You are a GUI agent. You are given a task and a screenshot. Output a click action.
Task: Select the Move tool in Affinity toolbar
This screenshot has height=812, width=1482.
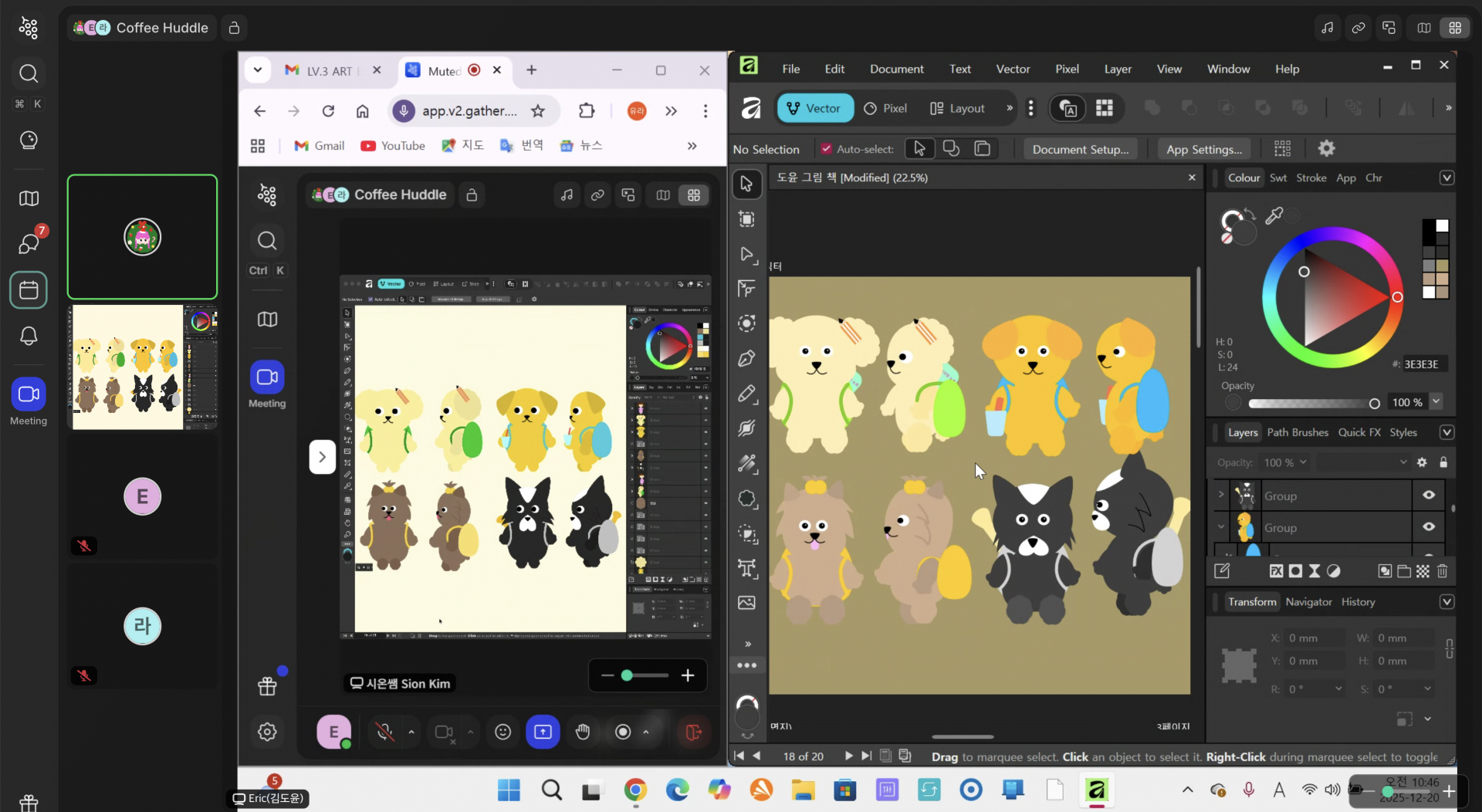(x=746, y=184)
